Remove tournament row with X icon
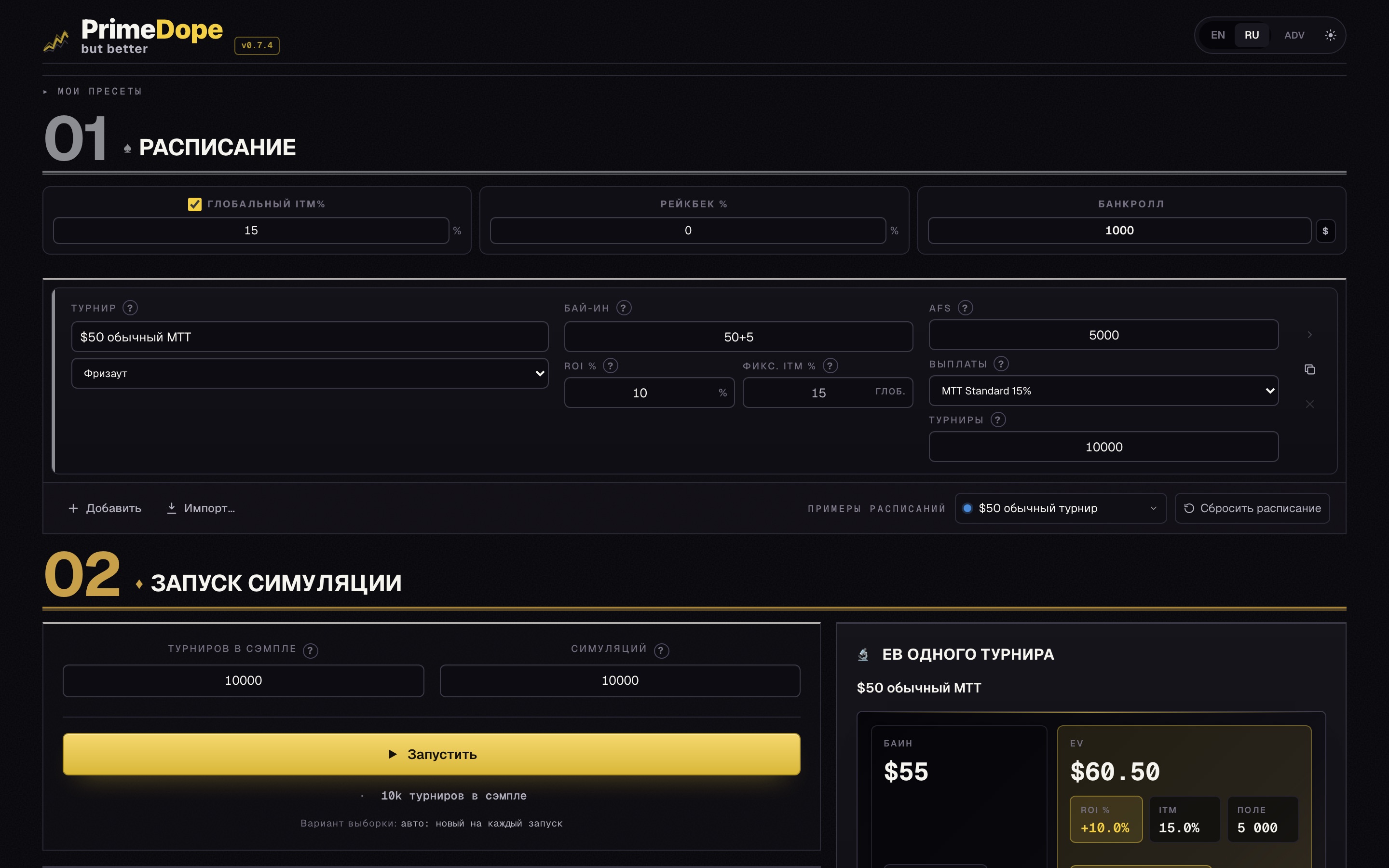 1309,404
